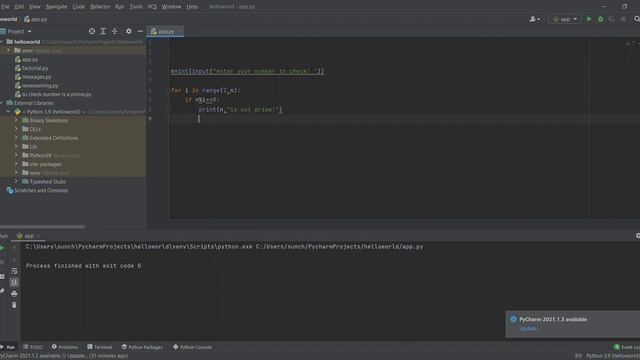
Task: Open the Run menu
Action: point(119,7)
